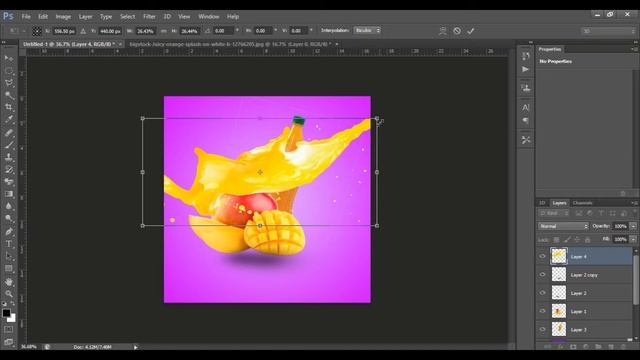This screenshot has height=360, width=640.
Task: Select the Healing Brush tool
Action: (9, 132)
